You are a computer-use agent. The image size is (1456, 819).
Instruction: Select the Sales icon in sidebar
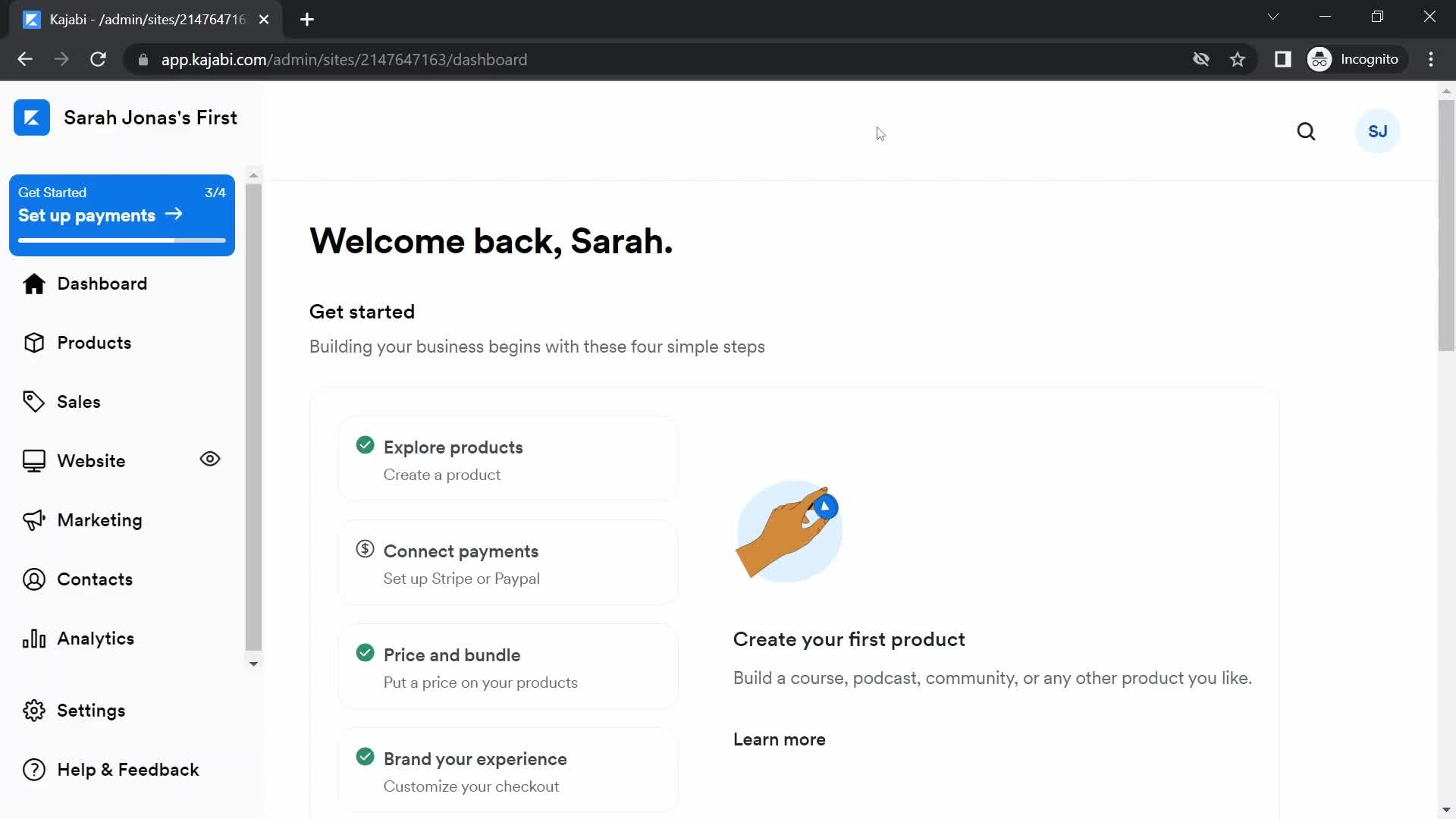tap(33, 401)
